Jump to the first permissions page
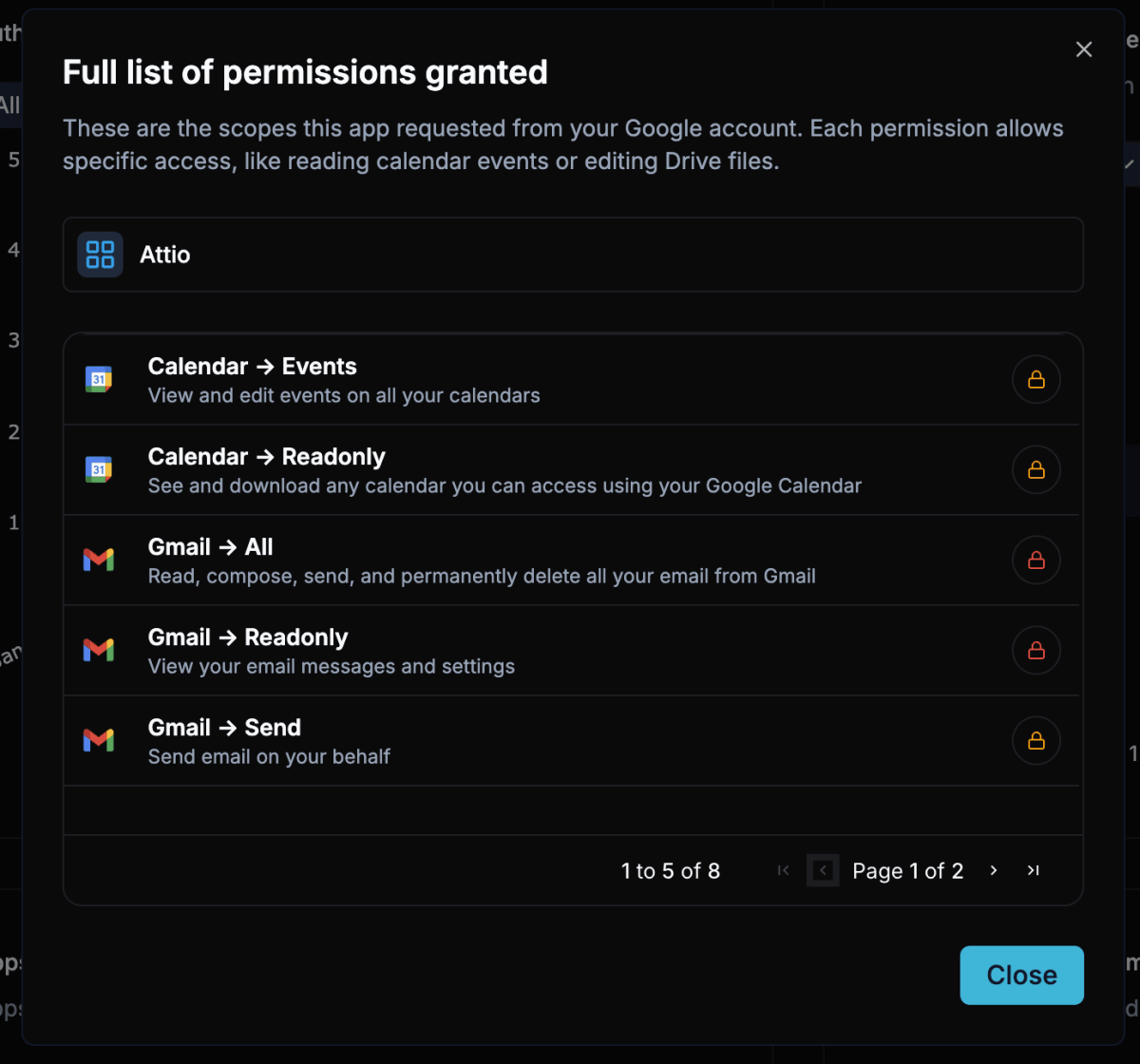Image resolution: width=1140 pixels, height=1064 pixels. click(783, 870)
